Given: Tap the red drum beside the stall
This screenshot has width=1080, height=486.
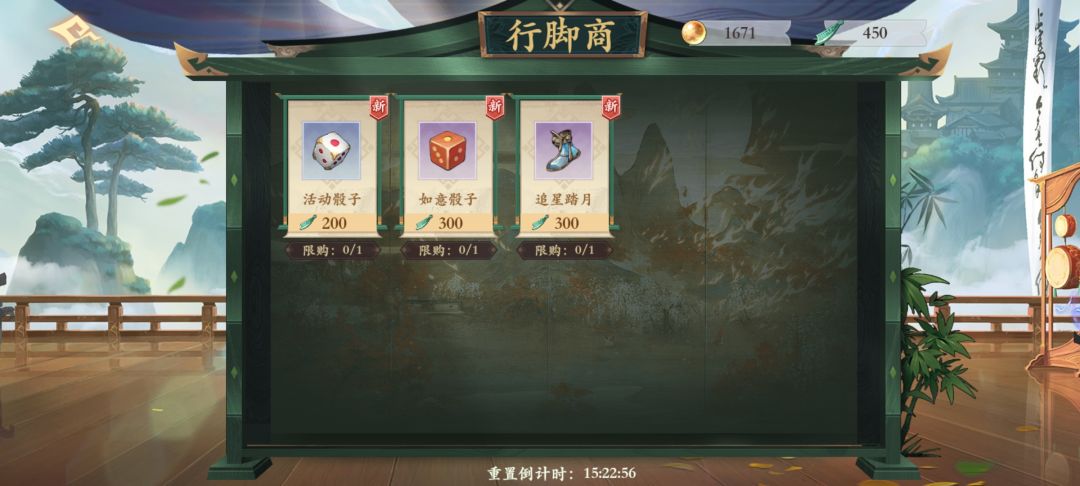Looking at the screenshot, I should click(x=1063, y=266).
